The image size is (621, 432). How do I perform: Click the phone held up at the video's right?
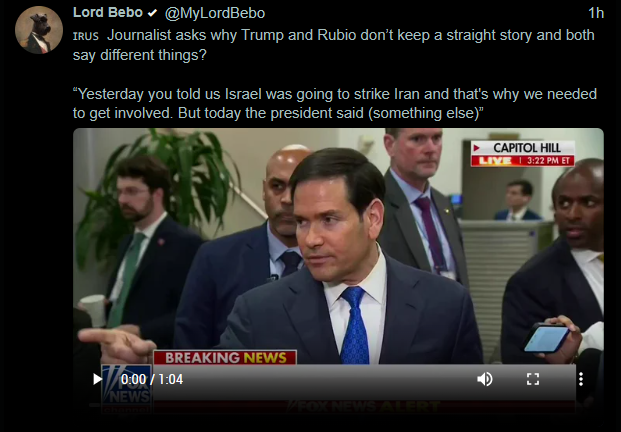click(x=546, y=338)
